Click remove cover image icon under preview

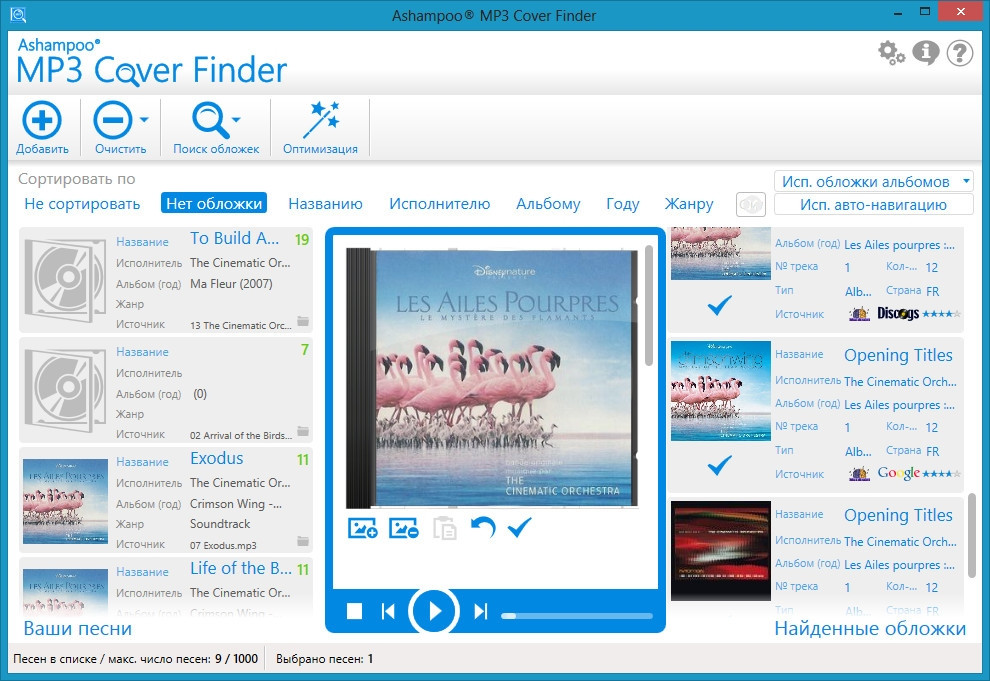(x=403, y=528)
